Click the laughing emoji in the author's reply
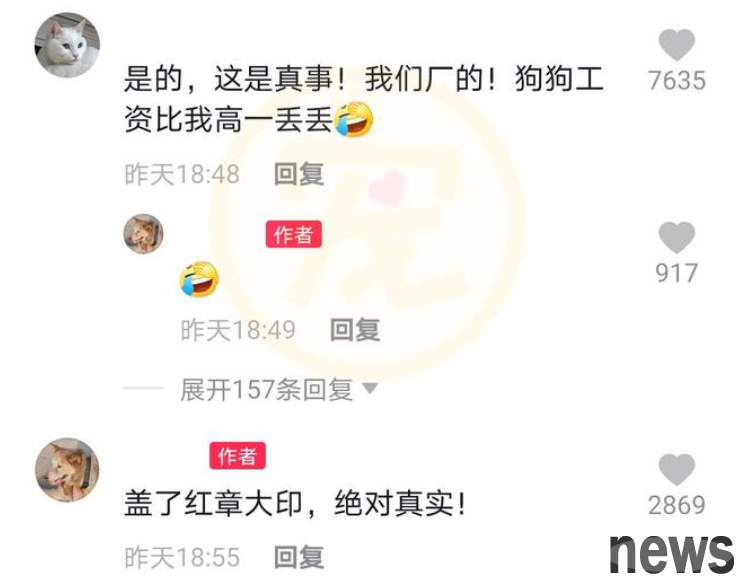 click(199, 279)
